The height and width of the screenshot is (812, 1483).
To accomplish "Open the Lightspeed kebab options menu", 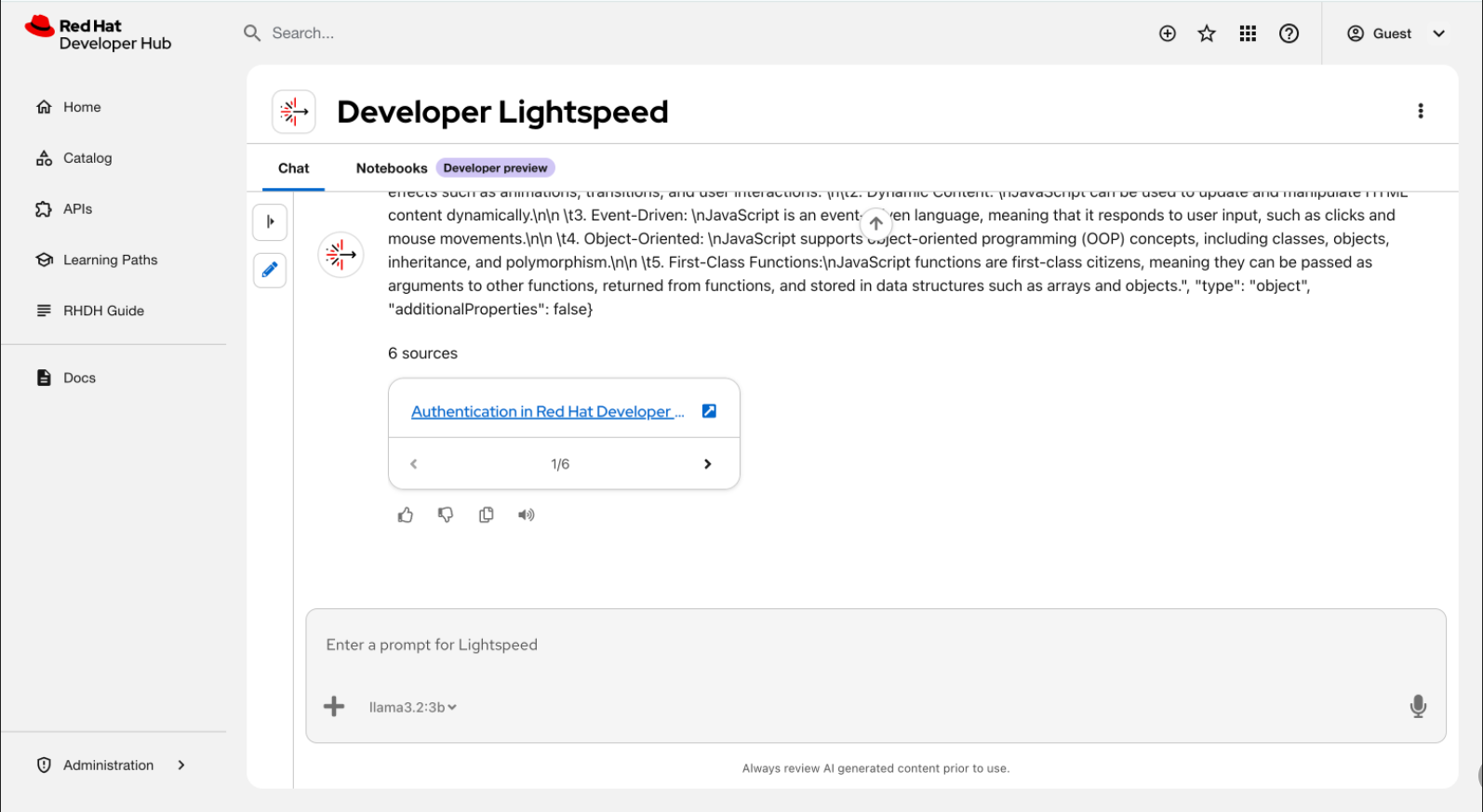I will pyautogui.click(x=1421, y=111).
